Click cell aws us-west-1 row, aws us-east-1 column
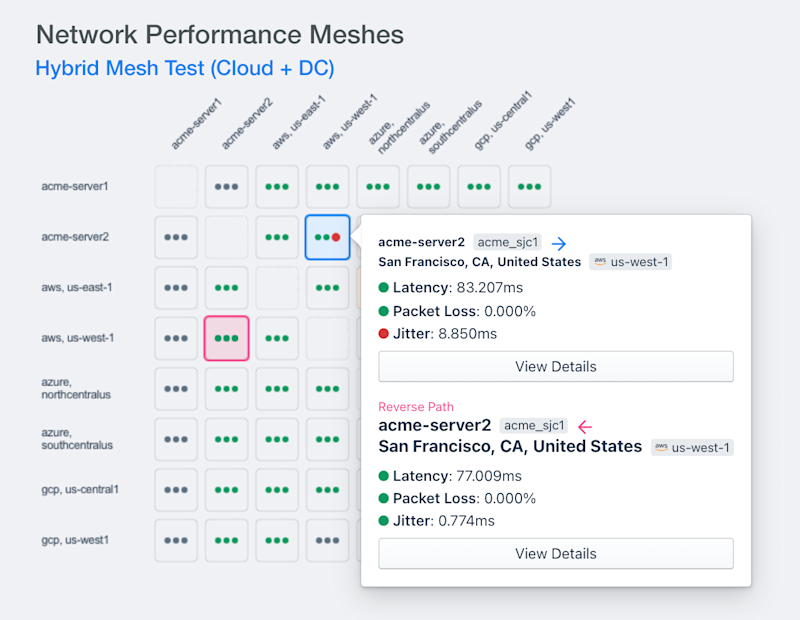800x620 pixels. click(277, 338)
